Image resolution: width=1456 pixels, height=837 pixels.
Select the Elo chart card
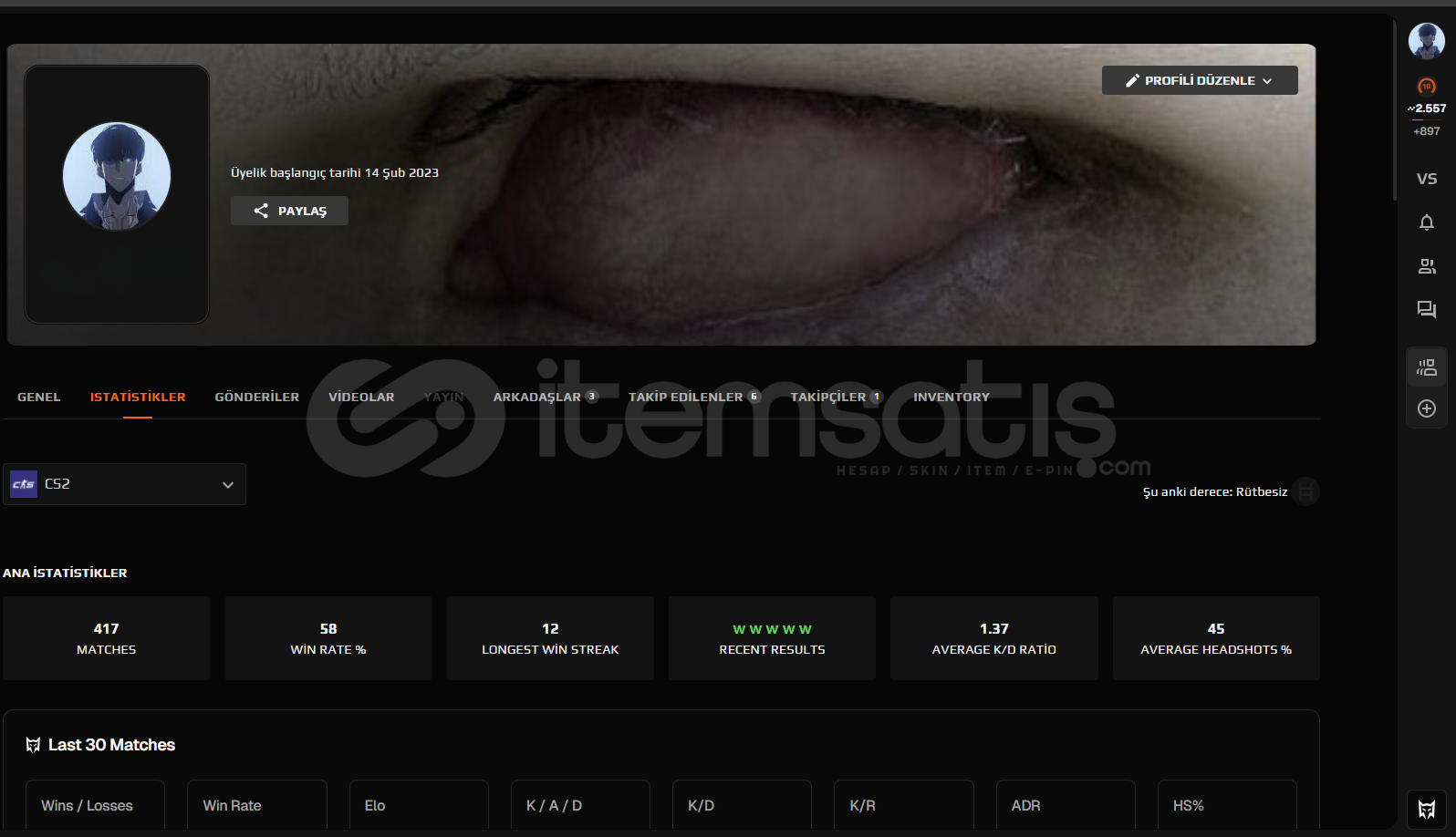pyautogui.click(x=419, y=806)
